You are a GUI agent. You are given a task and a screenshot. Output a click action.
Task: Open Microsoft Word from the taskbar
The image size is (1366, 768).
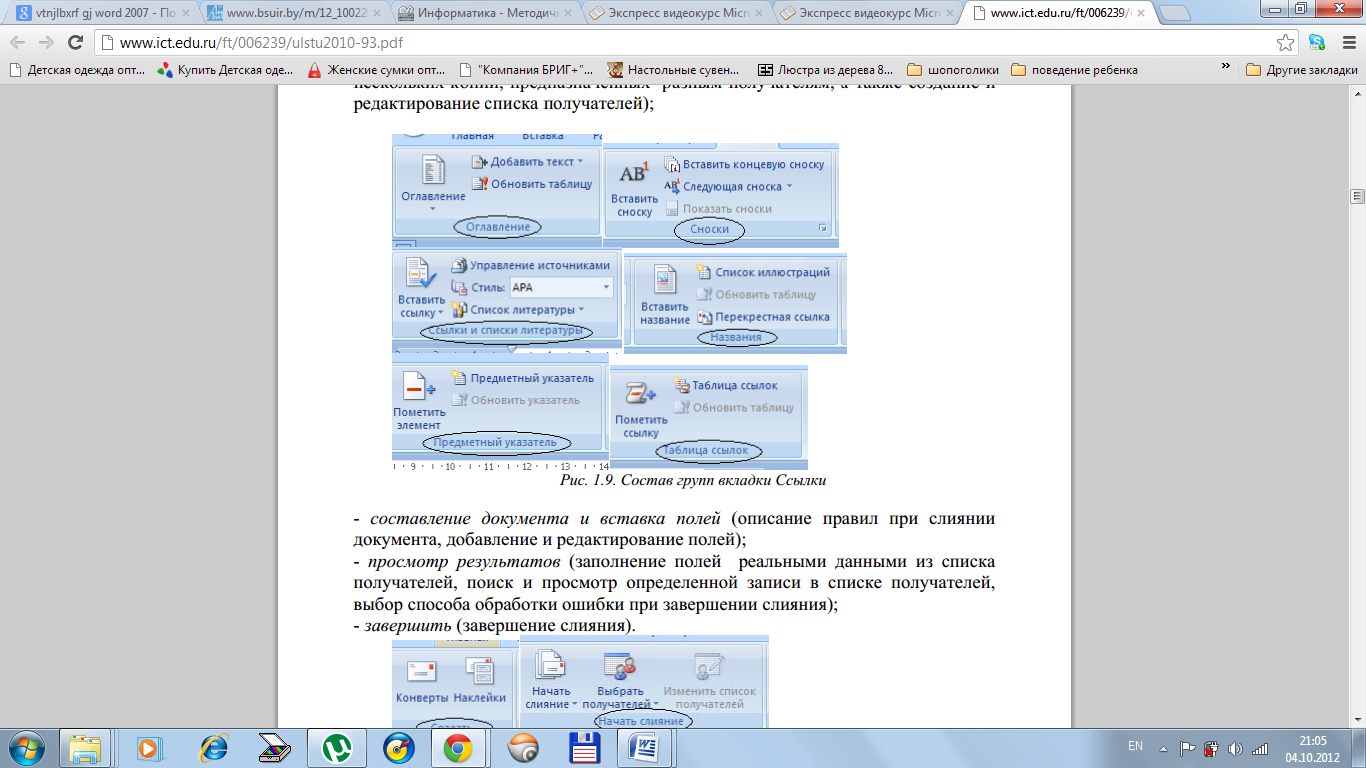(642, 747)
